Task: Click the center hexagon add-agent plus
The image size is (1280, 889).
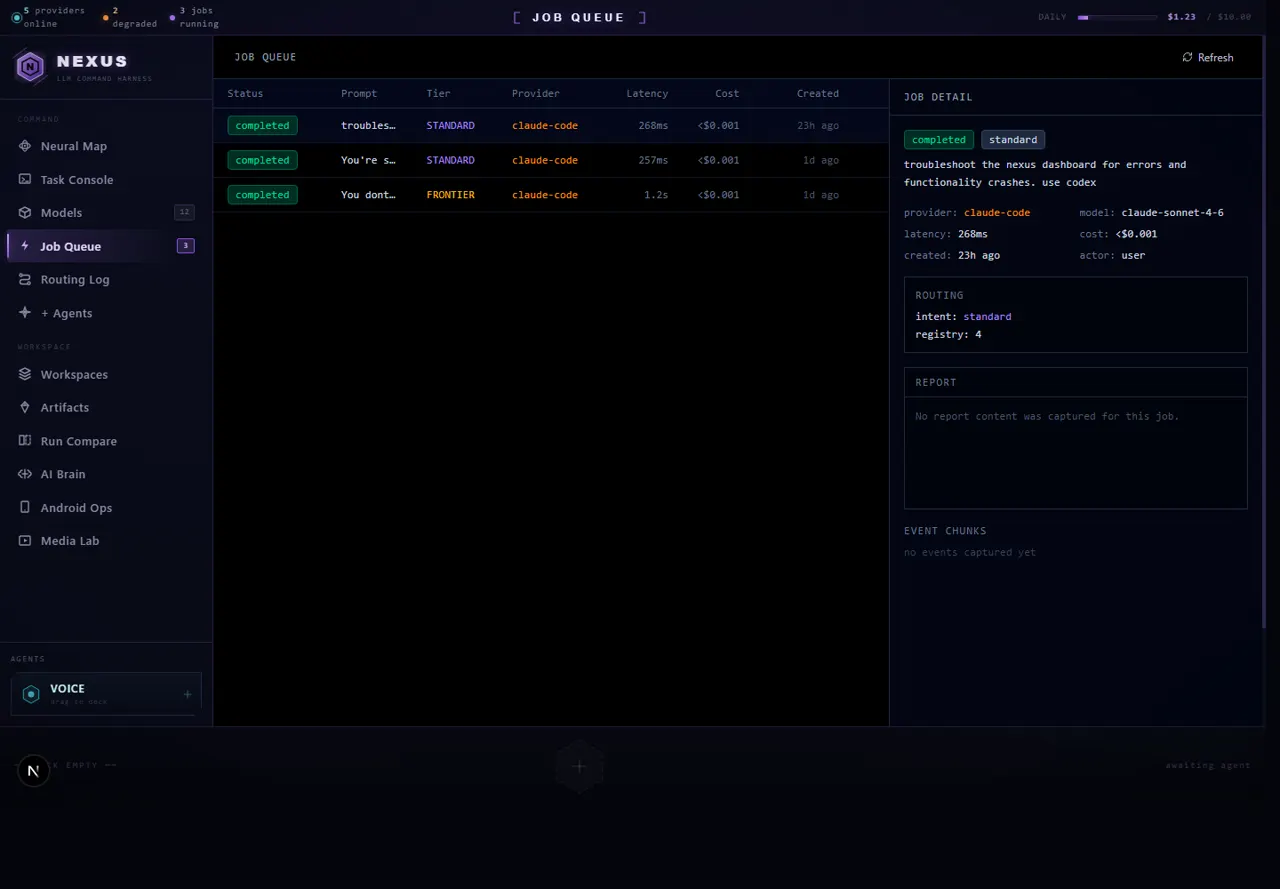Action: 579,767
